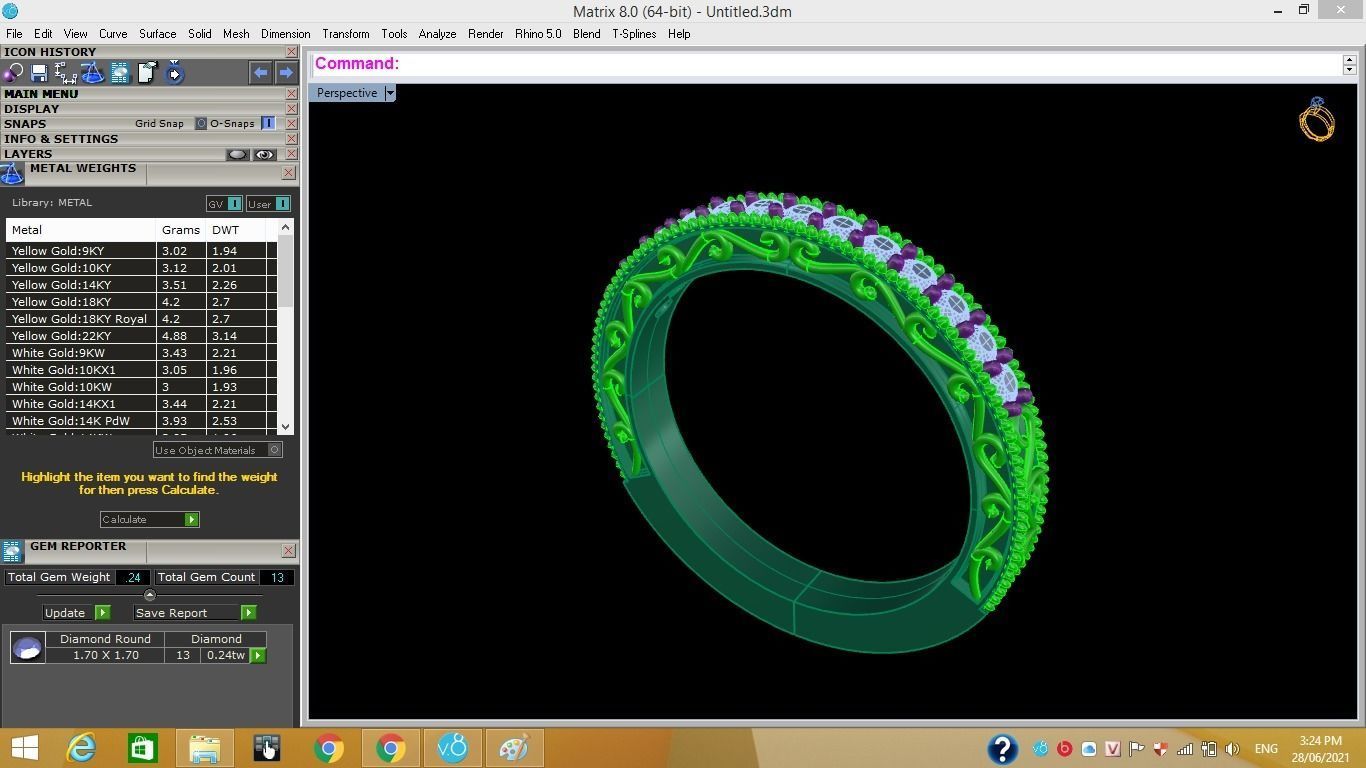
Task: Click the Gem Reporter icon in Icon History
Action: (120, 73)
